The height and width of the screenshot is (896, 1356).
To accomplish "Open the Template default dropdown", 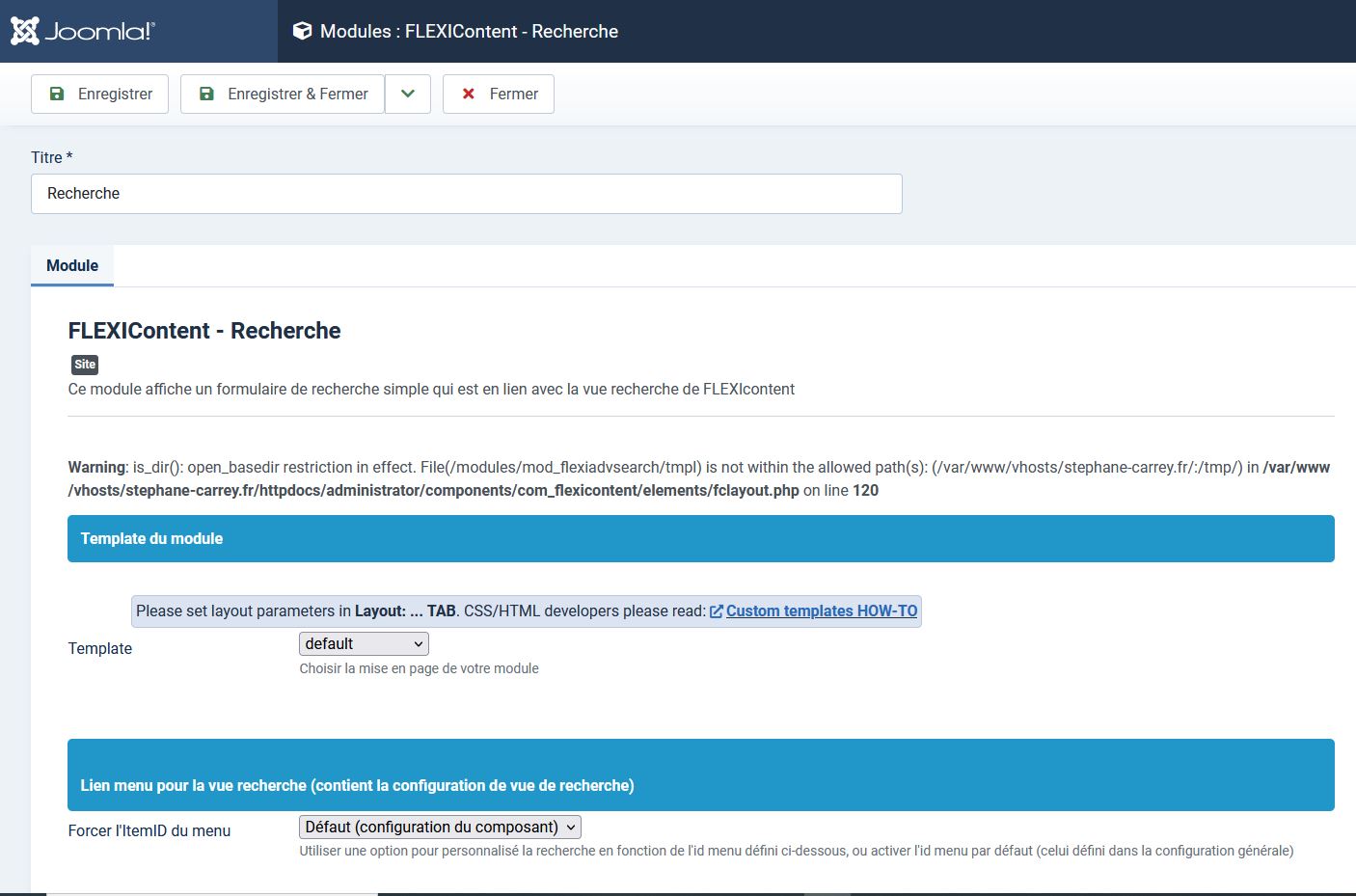I will pos(364,643).
